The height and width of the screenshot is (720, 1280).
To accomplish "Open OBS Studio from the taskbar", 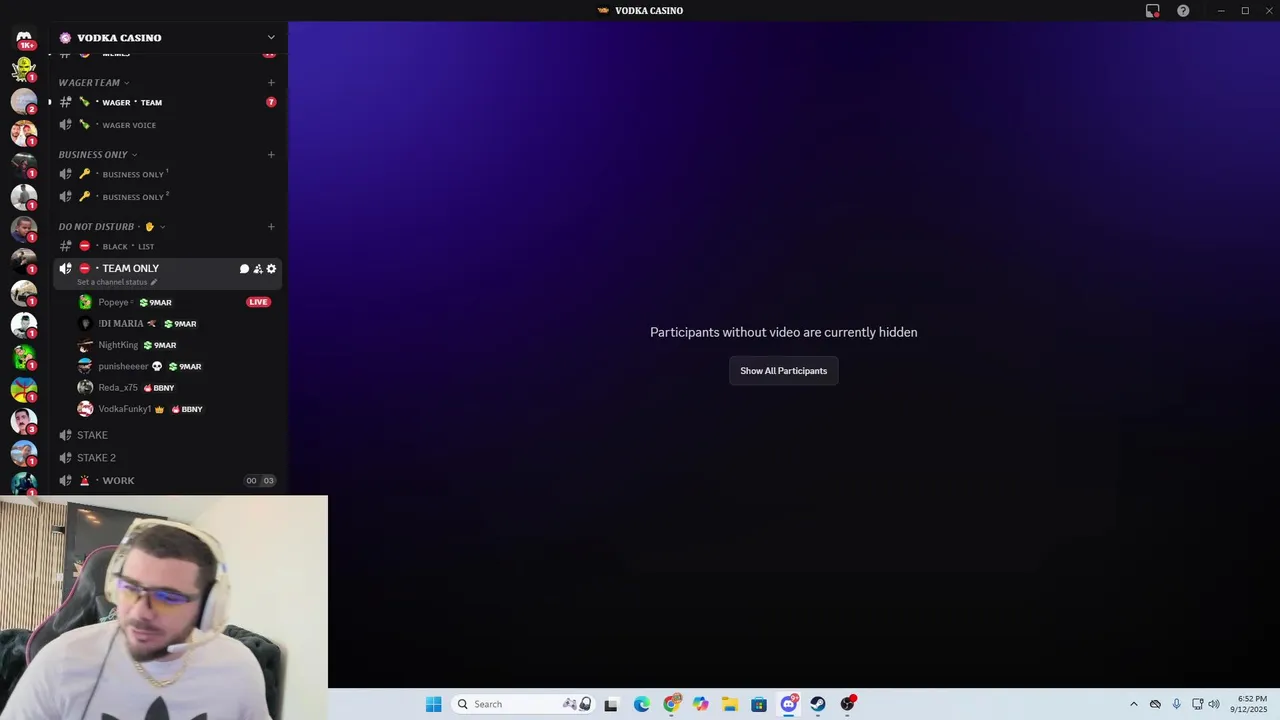I will pyautogui.click(x=847, y=704).
